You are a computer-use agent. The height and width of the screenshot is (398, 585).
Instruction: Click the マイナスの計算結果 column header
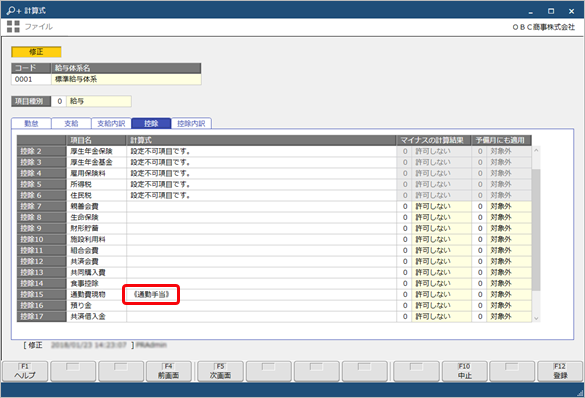tap(434, 140)
